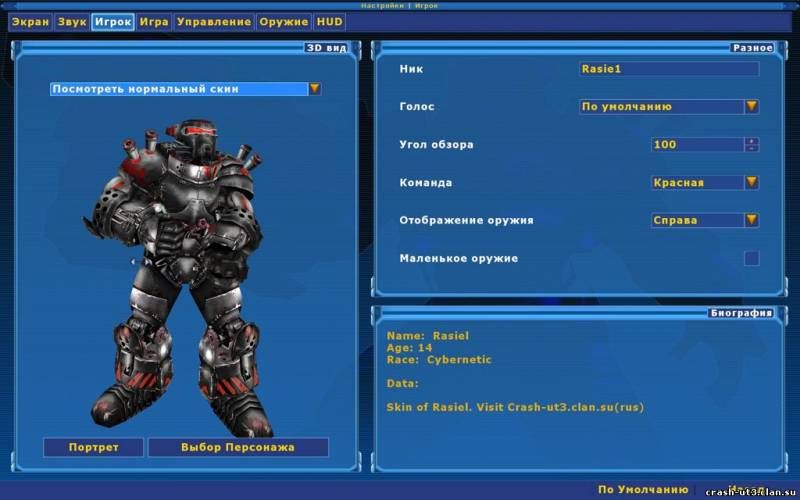
Task: Expand the Отображение оружия dropdown
Action: [751, 220]
